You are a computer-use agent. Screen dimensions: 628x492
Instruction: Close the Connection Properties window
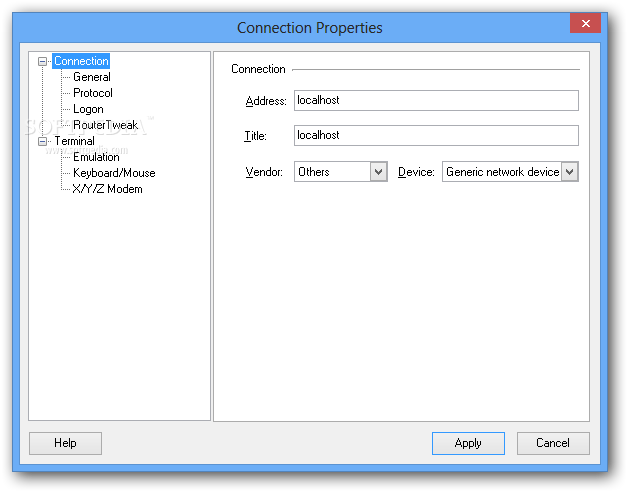pos(586,23)
